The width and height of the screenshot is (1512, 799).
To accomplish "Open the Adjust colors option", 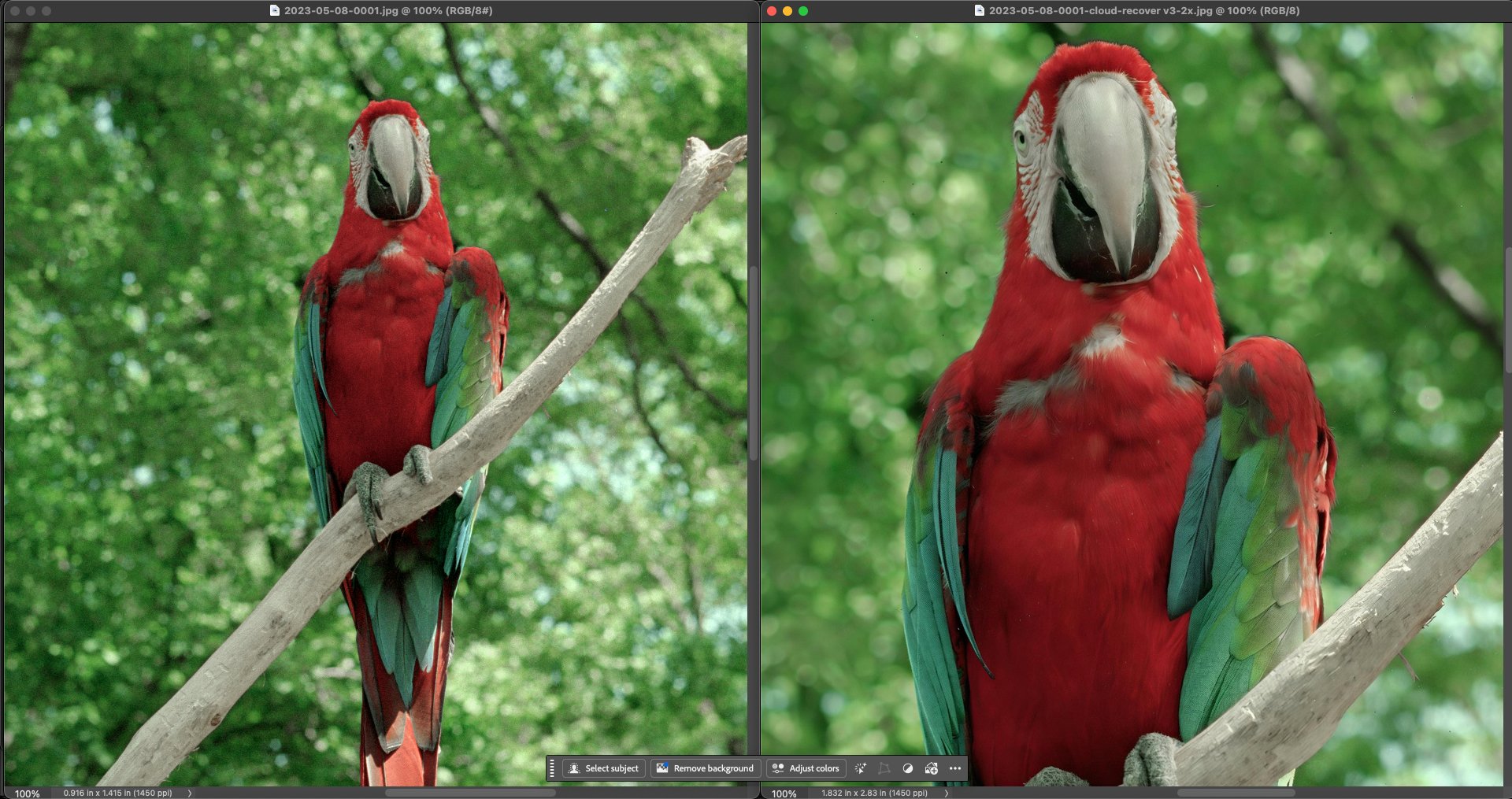I will click(806, 768).
